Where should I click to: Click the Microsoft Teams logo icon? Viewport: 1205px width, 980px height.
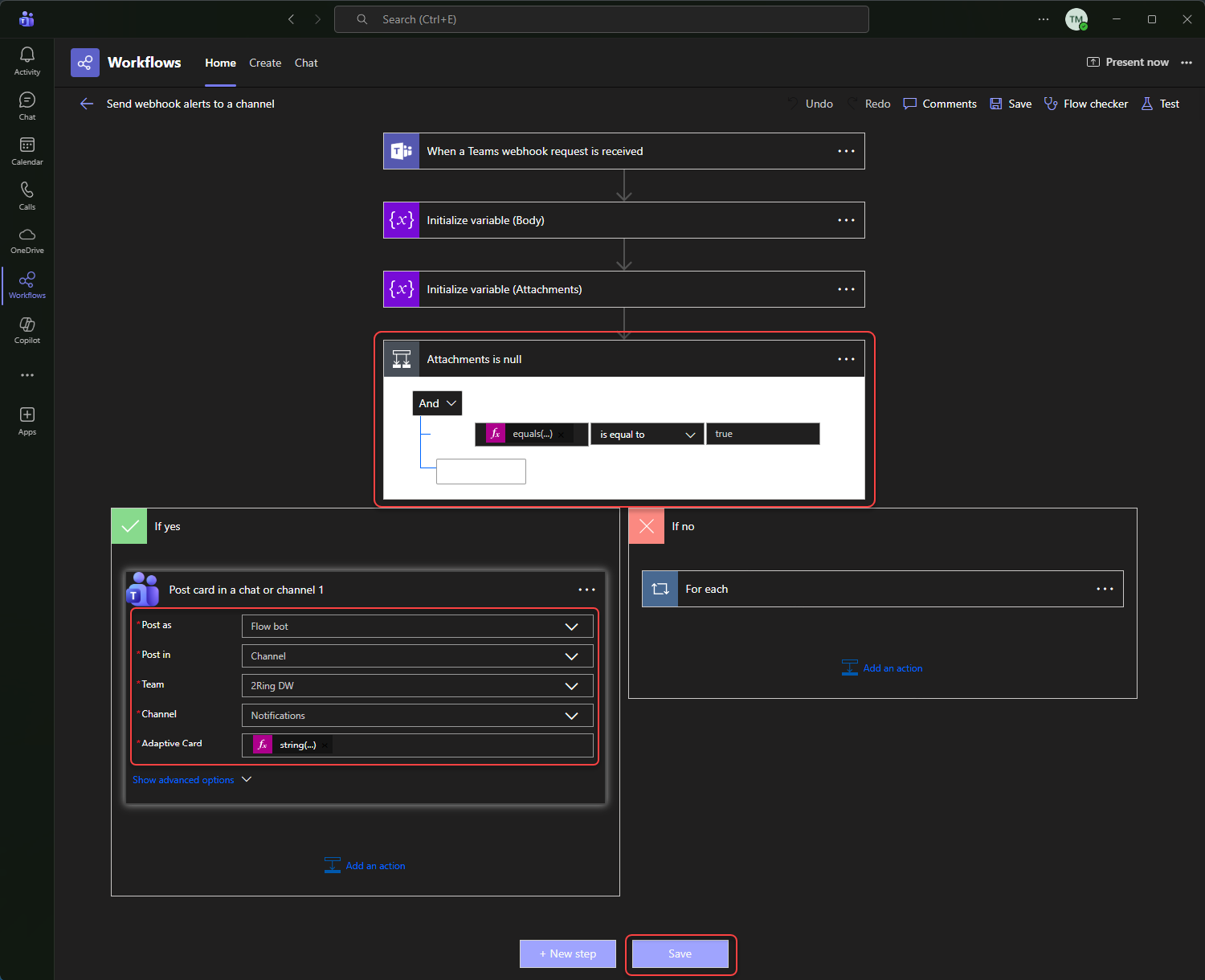tap(27, 18)
